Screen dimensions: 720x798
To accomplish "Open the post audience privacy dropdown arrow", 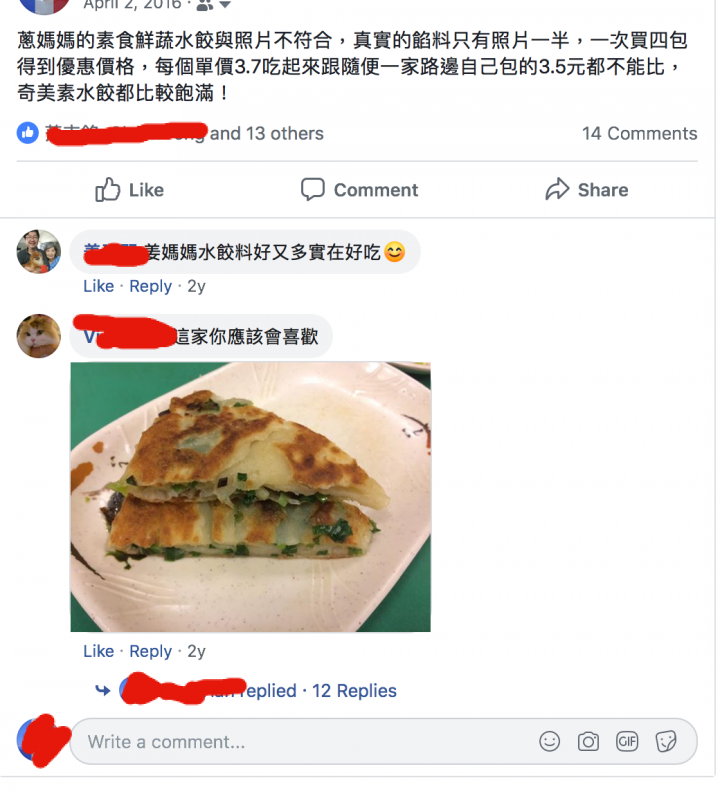I will [x=224, y=5].
